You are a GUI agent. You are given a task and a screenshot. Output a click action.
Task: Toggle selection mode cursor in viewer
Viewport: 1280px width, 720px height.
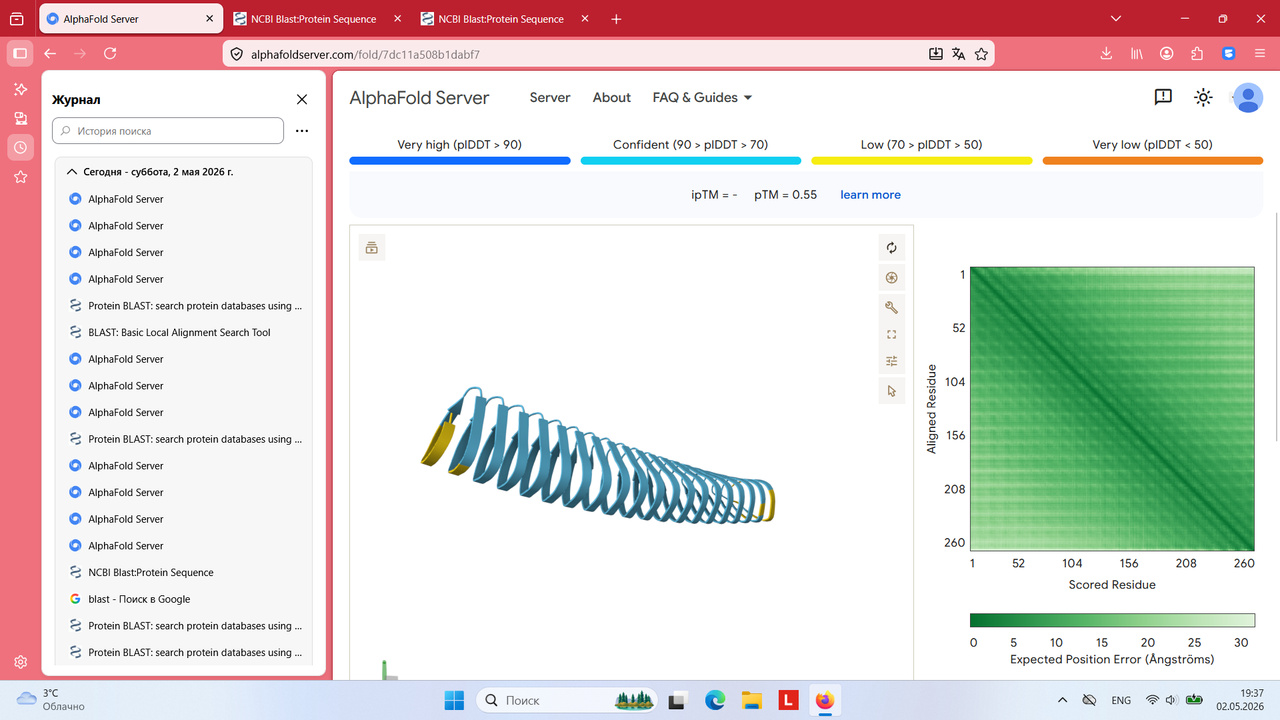[892, 391]
